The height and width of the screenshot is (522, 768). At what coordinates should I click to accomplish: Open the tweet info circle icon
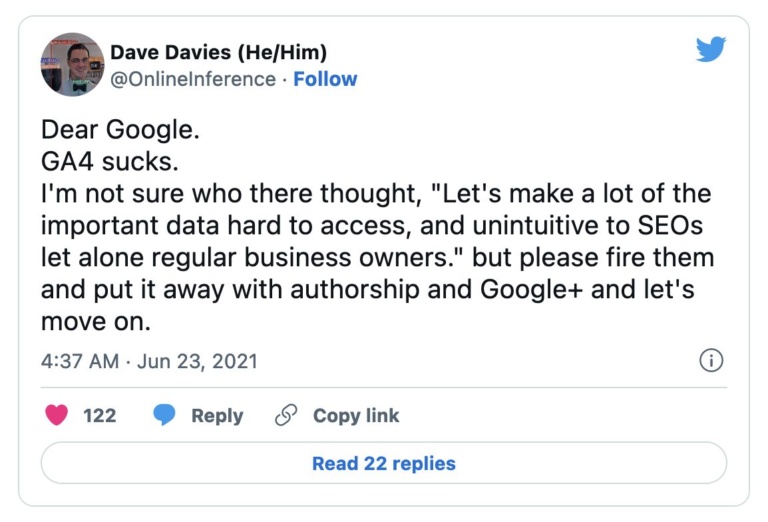click(x=711, y=361)
